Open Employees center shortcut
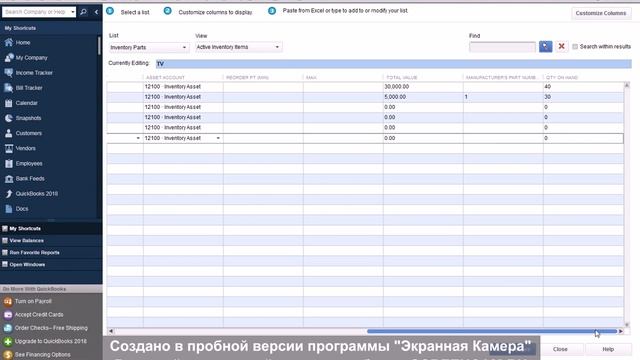The width and height of the screenshot is (640, 360). pos(29,163)
